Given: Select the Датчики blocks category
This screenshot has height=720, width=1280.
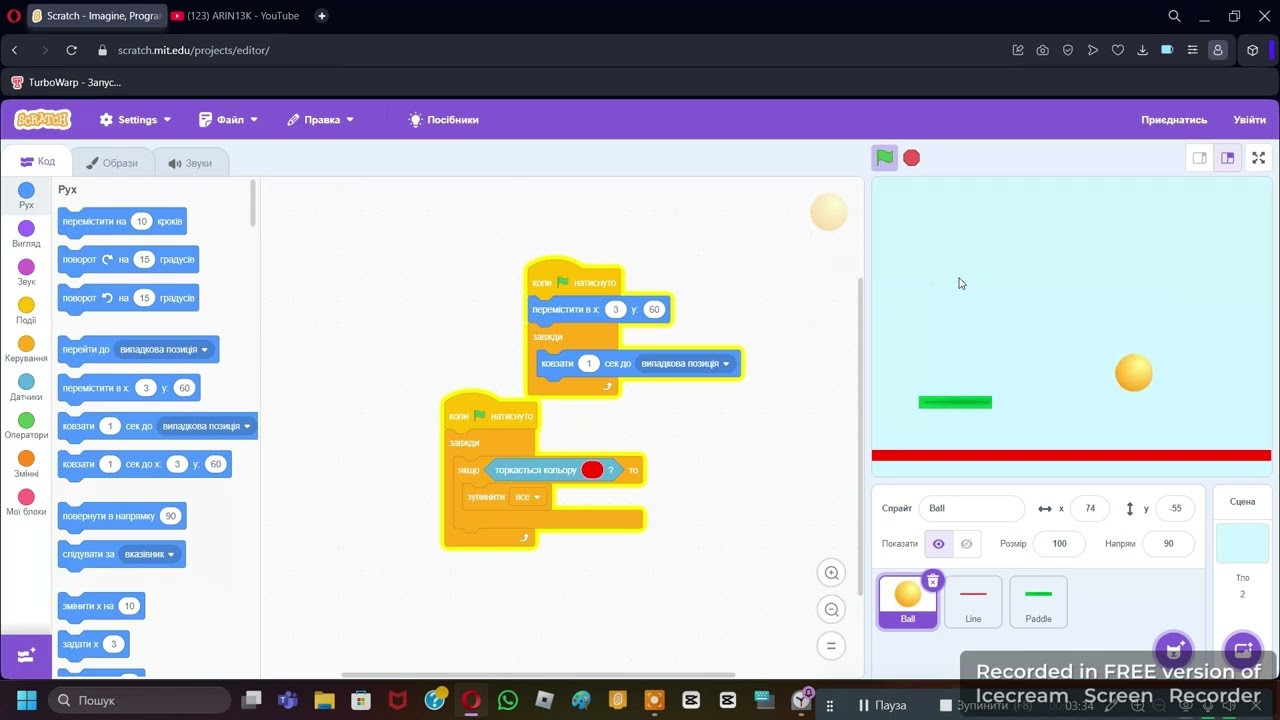Looking at the screenshot, I should [26, 388].
